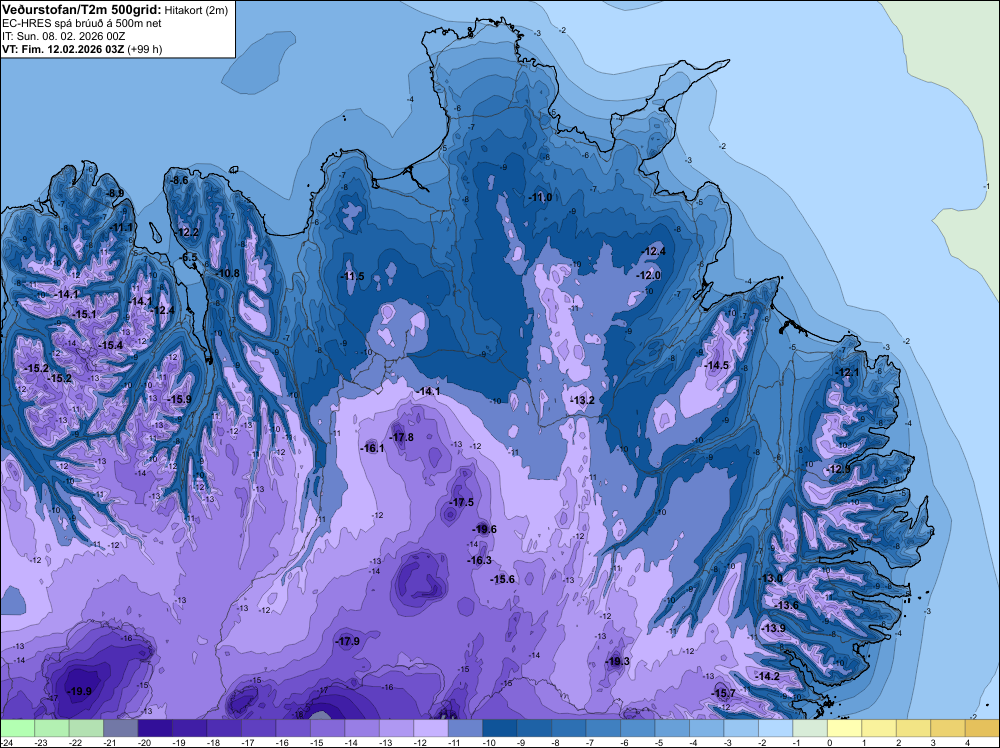This screenshot has width=1000, height=748.
Task: Click the line 'EC-HRES spá brúuð á 500m net'
Action: (82, 23)
